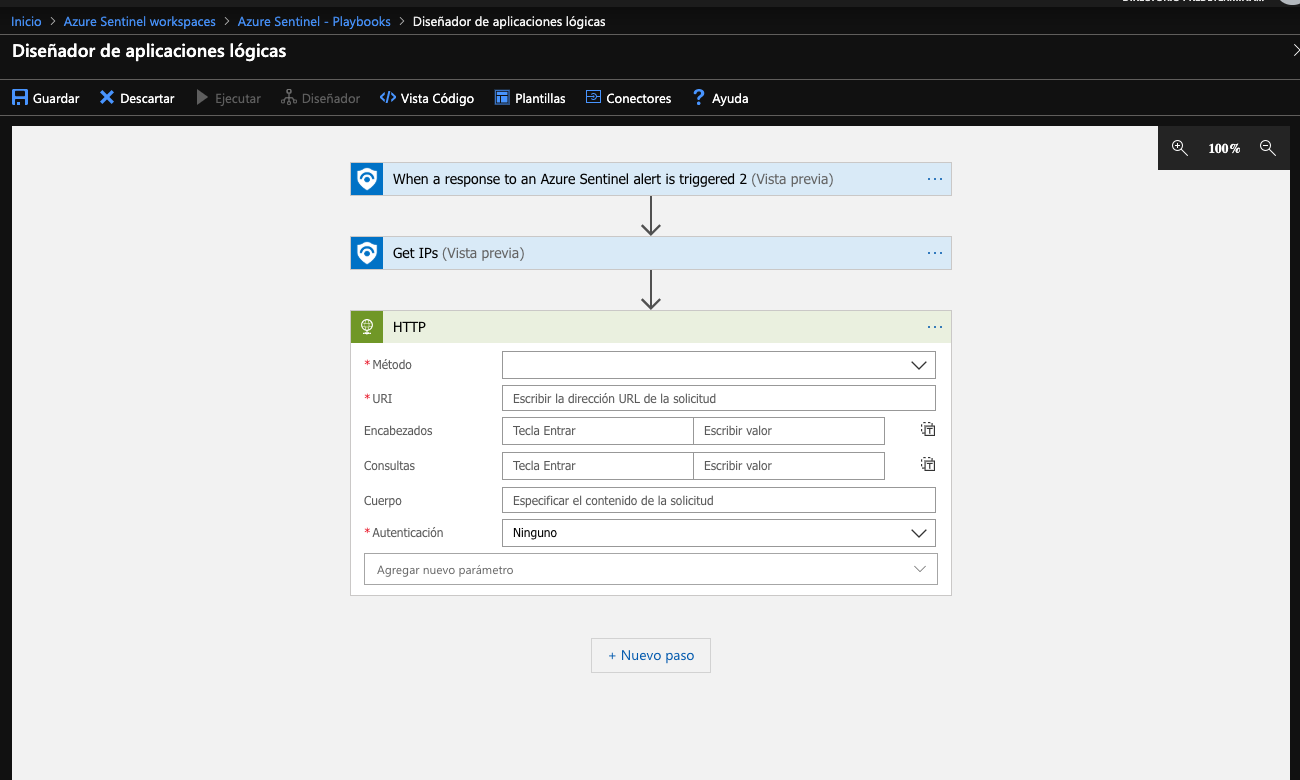Expand the Método dropdown

pyautogui.click(x=718, y=365)
